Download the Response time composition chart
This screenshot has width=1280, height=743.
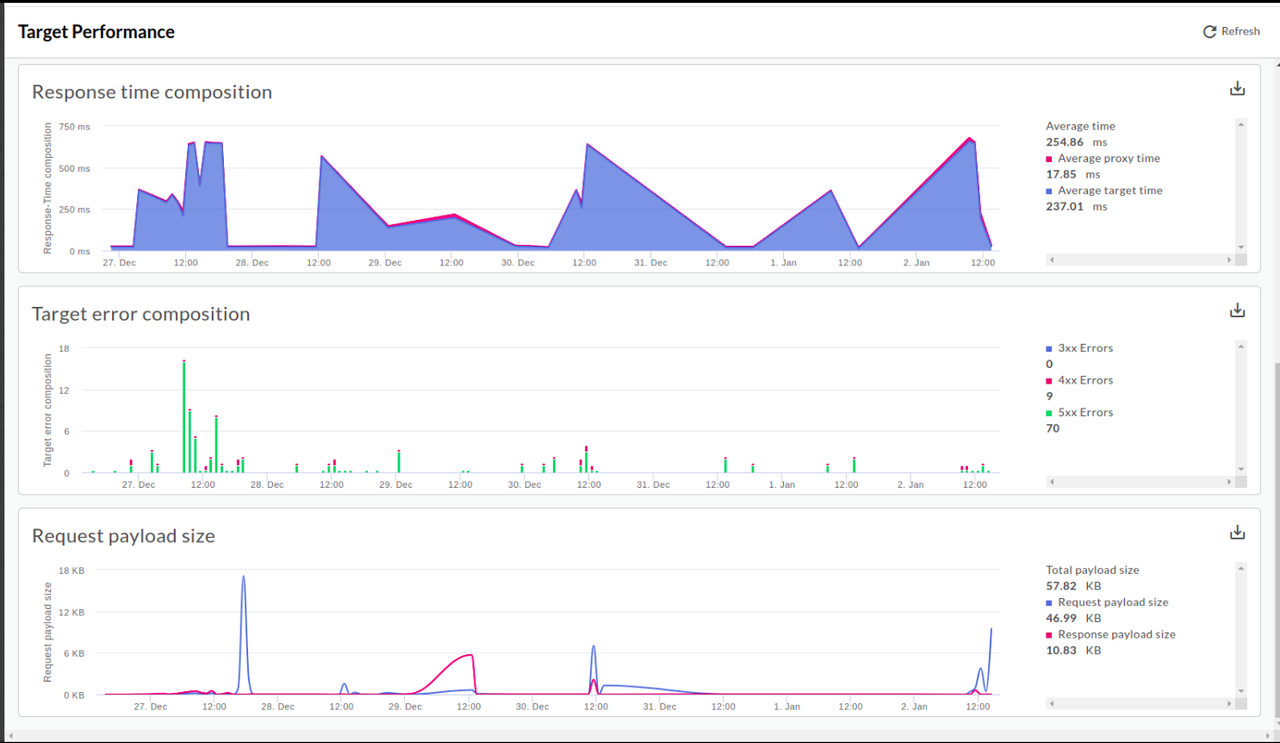click(1237, 88)
